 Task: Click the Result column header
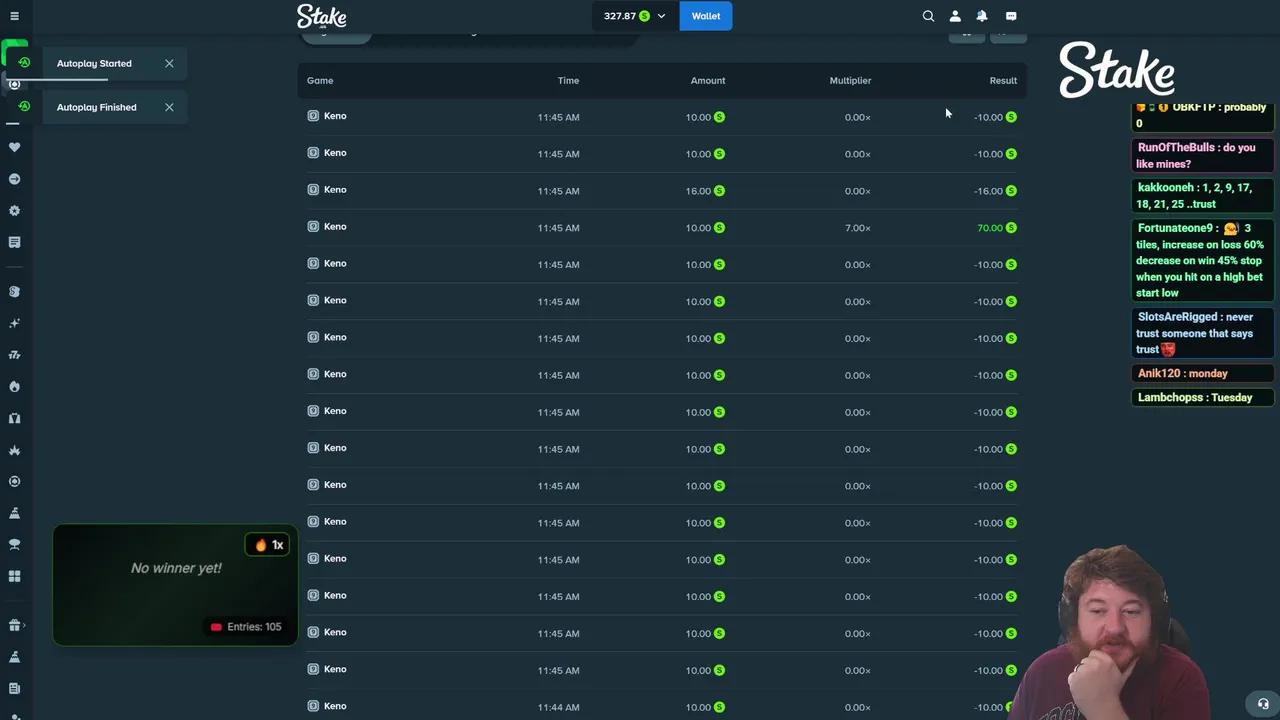click(1003, 80)
